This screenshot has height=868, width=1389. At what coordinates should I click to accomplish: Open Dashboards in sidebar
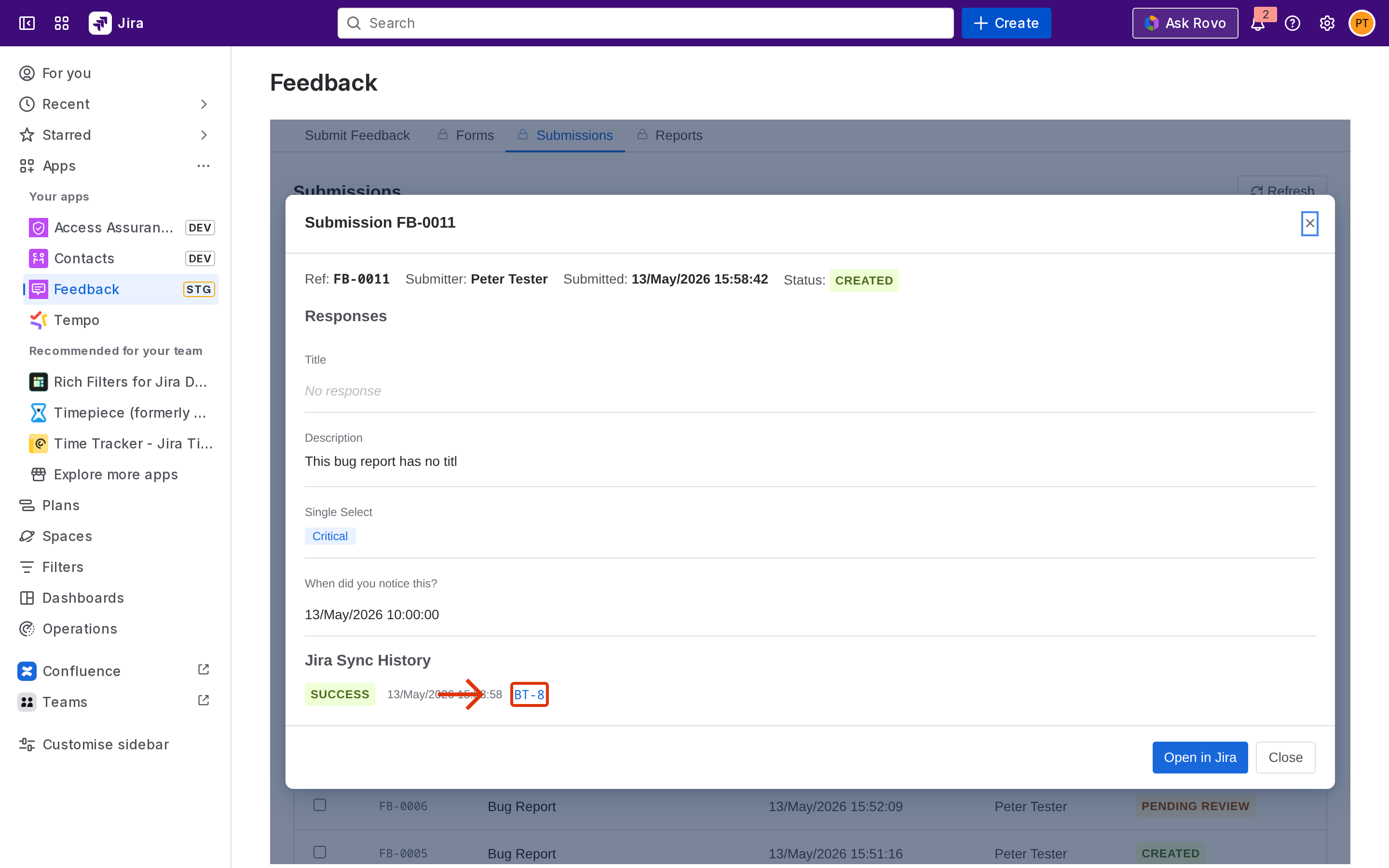pos(115,598)
